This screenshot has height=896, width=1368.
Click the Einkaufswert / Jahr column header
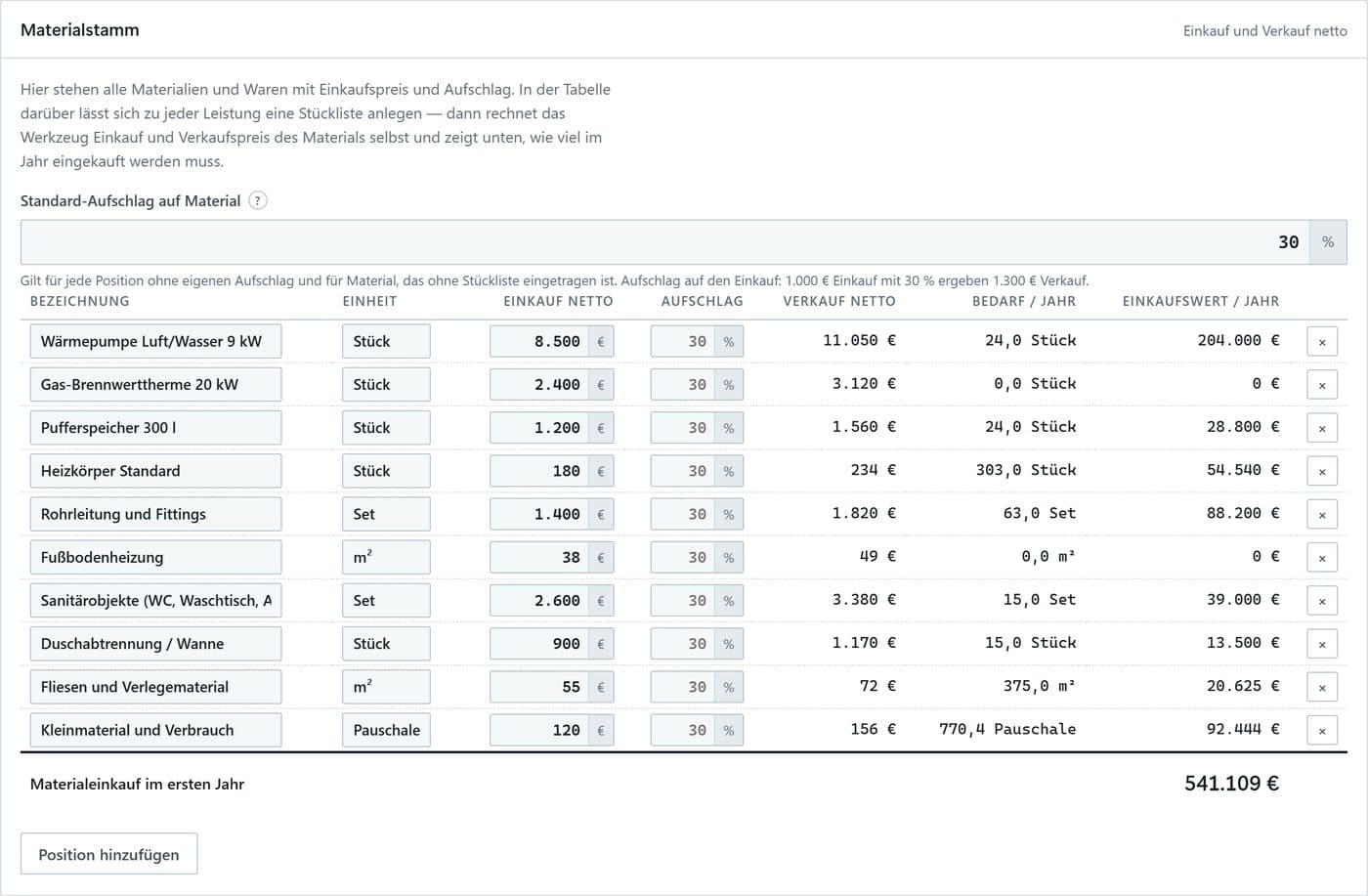[x=1201, y=301]
